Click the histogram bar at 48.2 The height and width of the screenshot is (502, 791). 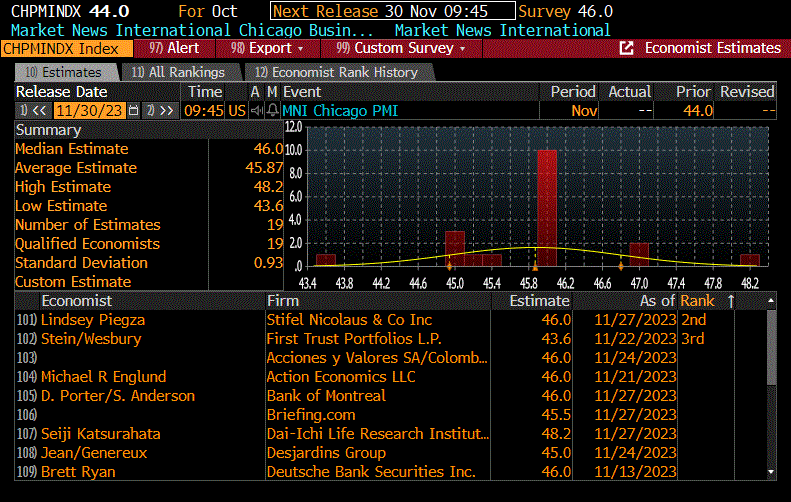point(750,260)
